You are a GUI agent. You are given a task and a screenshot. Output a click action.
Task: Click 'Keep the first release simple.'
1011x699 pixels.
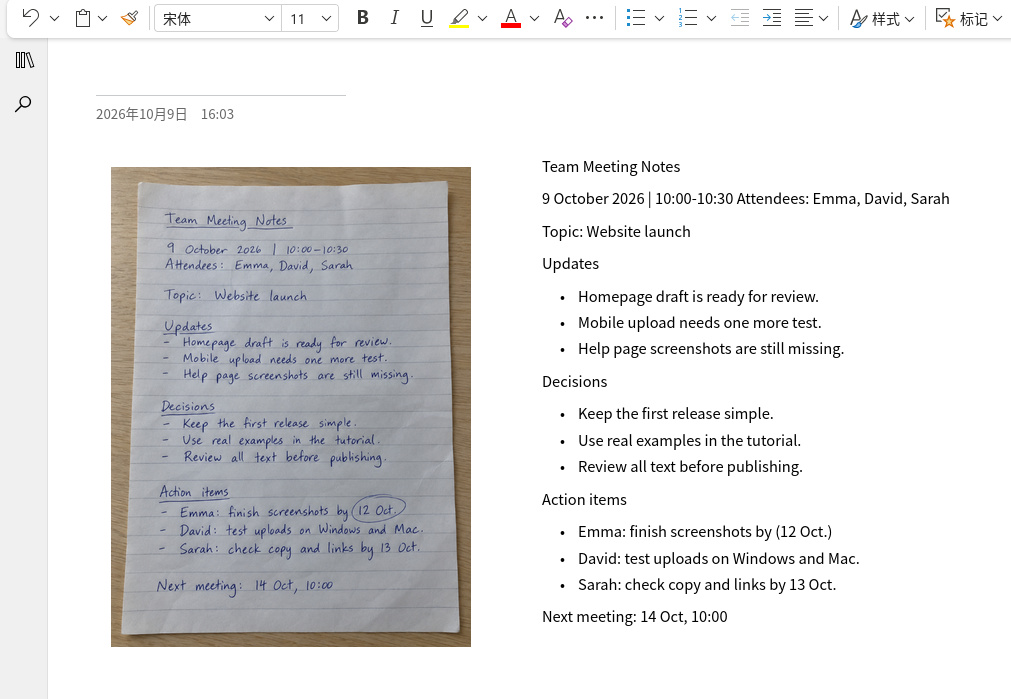tap(676, 413)
